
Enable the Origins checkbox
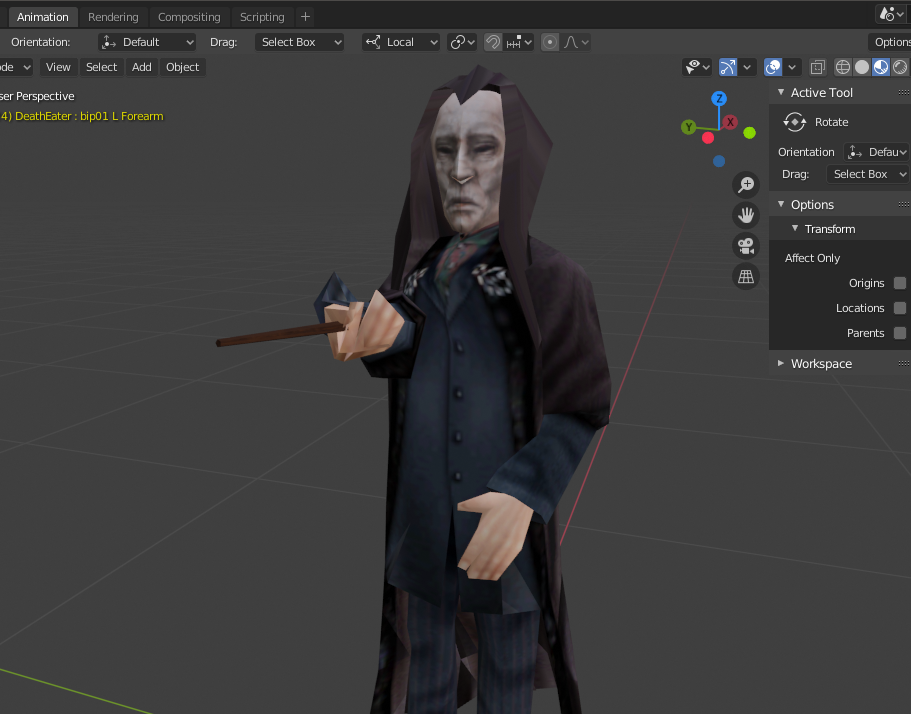pyautogui.click(x=899, y=283)
